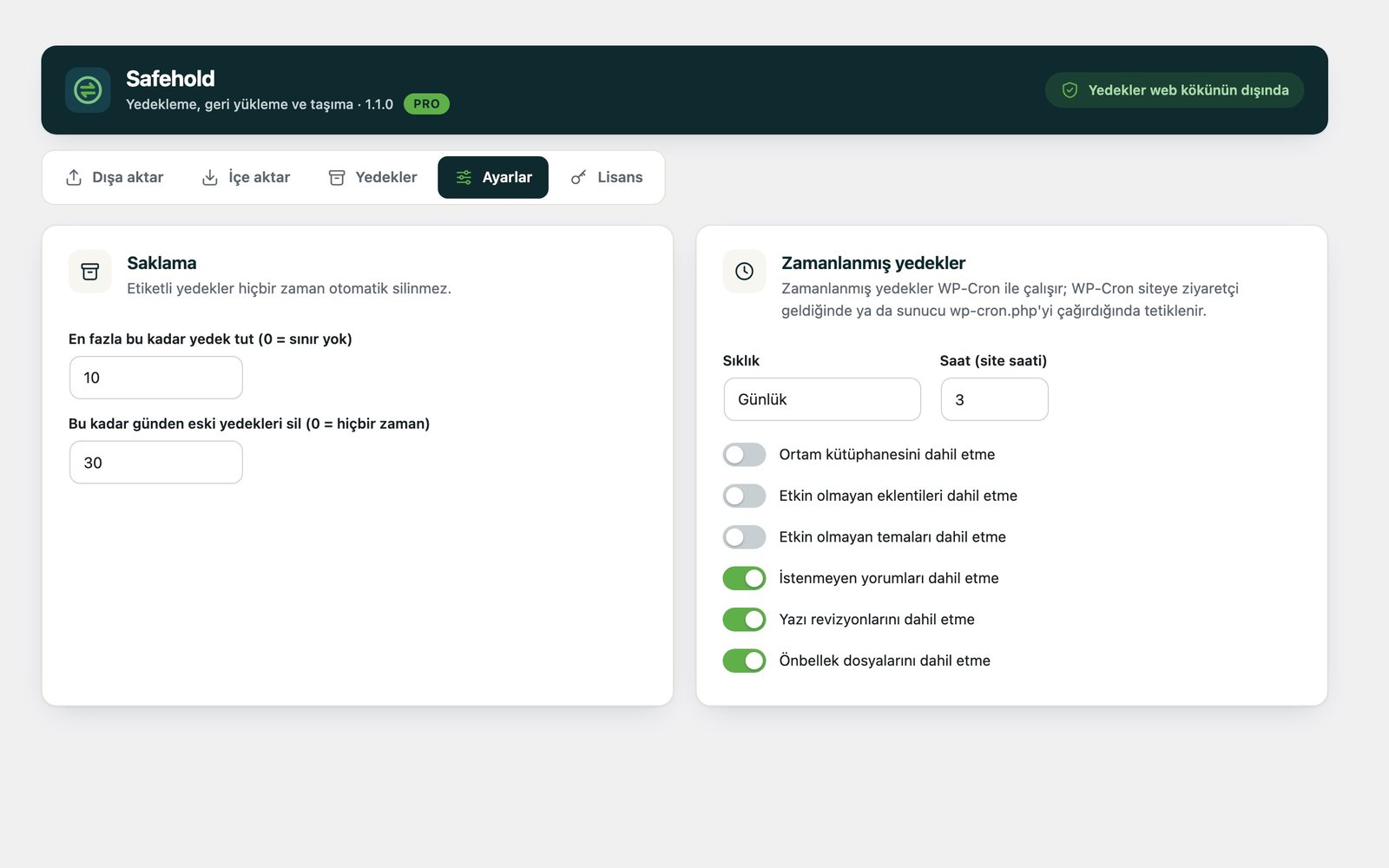
Task: Open the Lisans tab
Action: pos(606,177)
